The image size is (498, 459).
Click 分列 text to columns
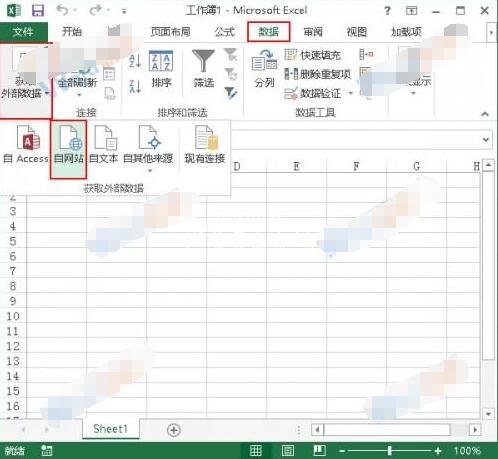point(264,69)
